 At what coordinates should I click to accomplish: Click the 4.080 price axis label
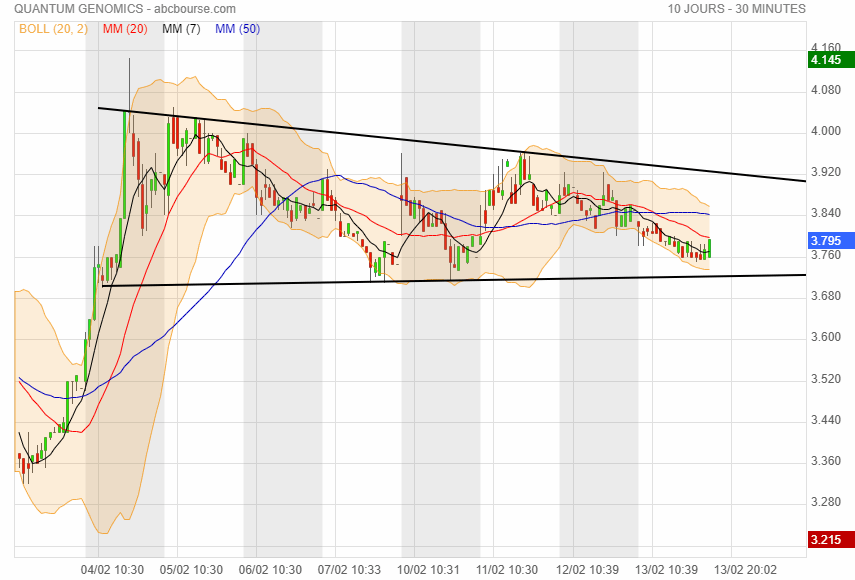tap(826, 89)
